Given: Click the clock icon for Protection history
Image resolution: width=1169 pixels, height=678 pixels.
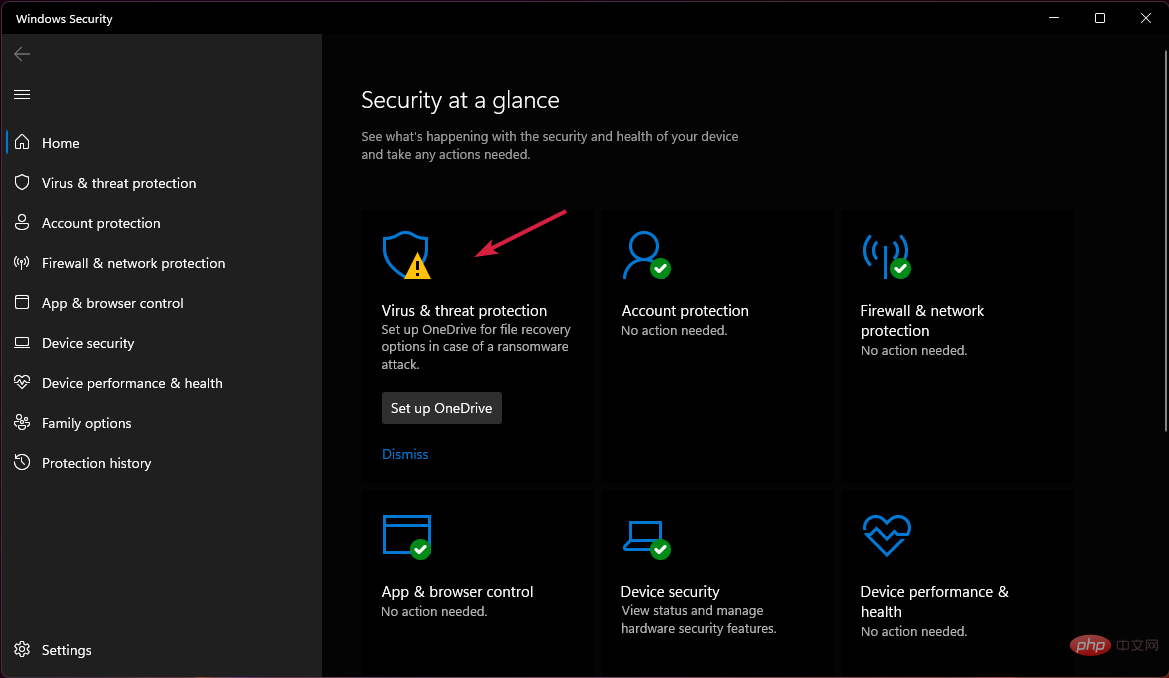Looking at the screenshot, I should [x=22, y=462].
